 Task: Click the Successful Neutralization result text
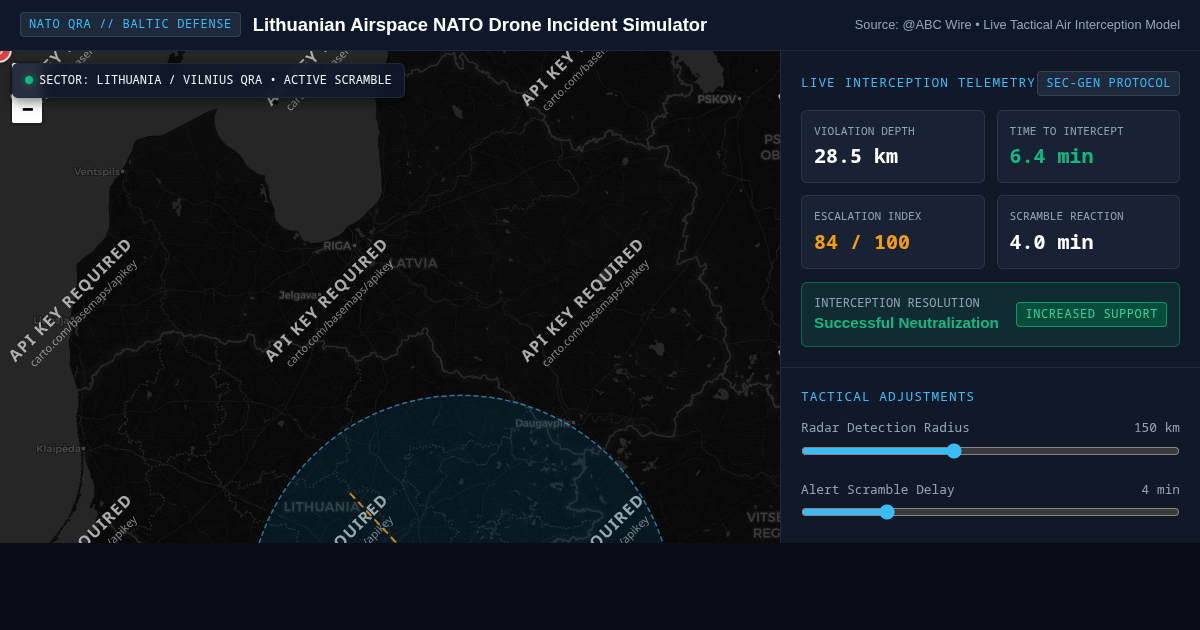click(x=906, y=322)
